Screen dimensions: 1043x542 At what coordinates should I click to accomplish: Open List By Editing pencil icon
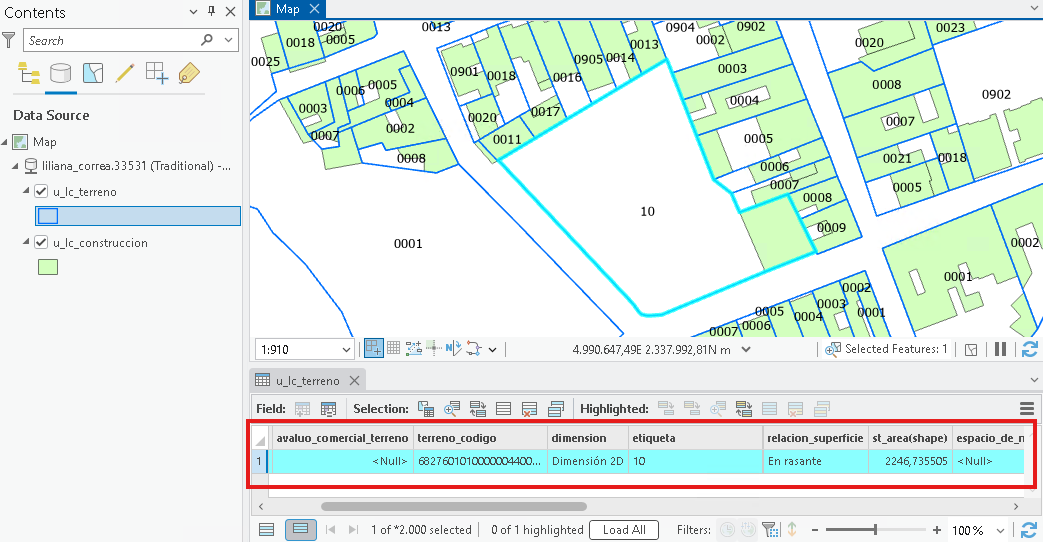tap(124, 72)
